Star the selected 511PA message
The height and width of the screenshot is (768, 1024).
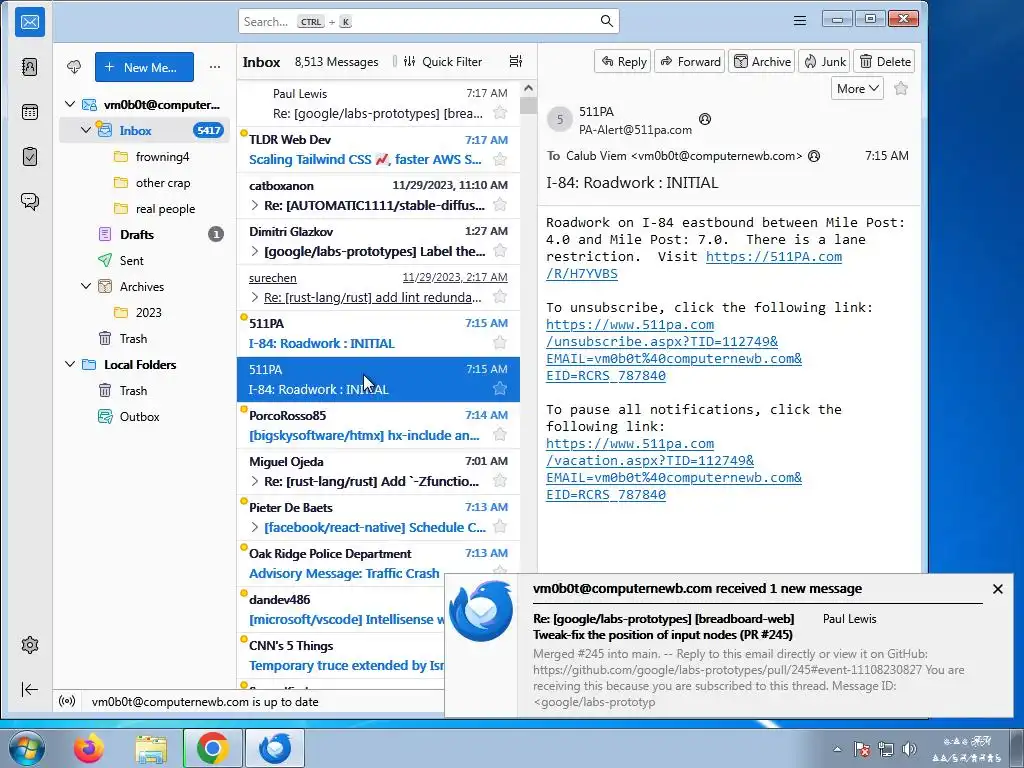(x=500, y=389)
